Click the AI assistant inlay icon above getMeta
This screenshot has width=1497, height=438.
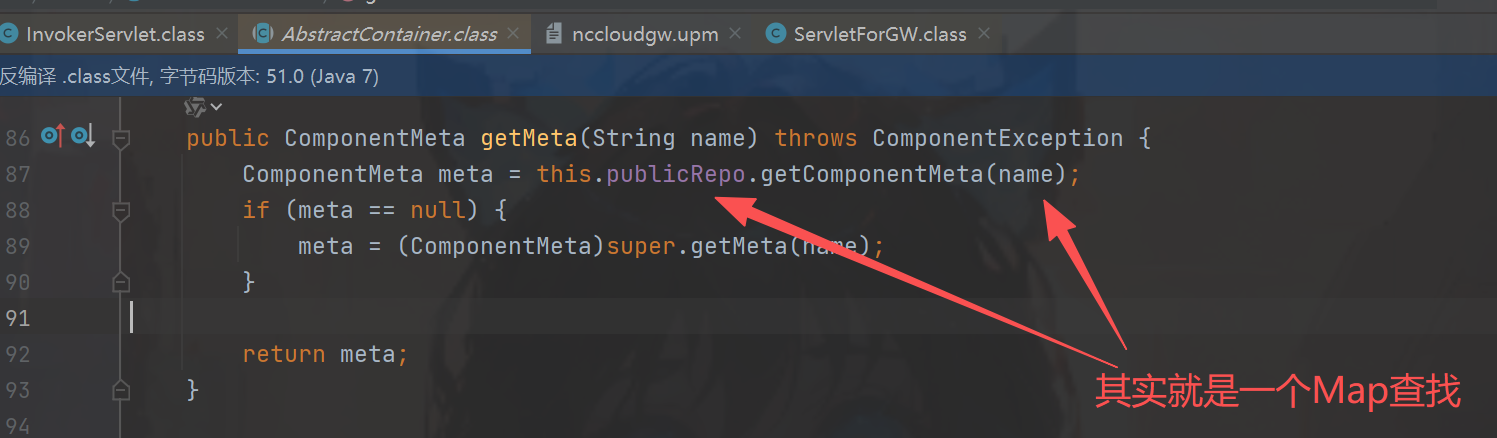(195, 106)
